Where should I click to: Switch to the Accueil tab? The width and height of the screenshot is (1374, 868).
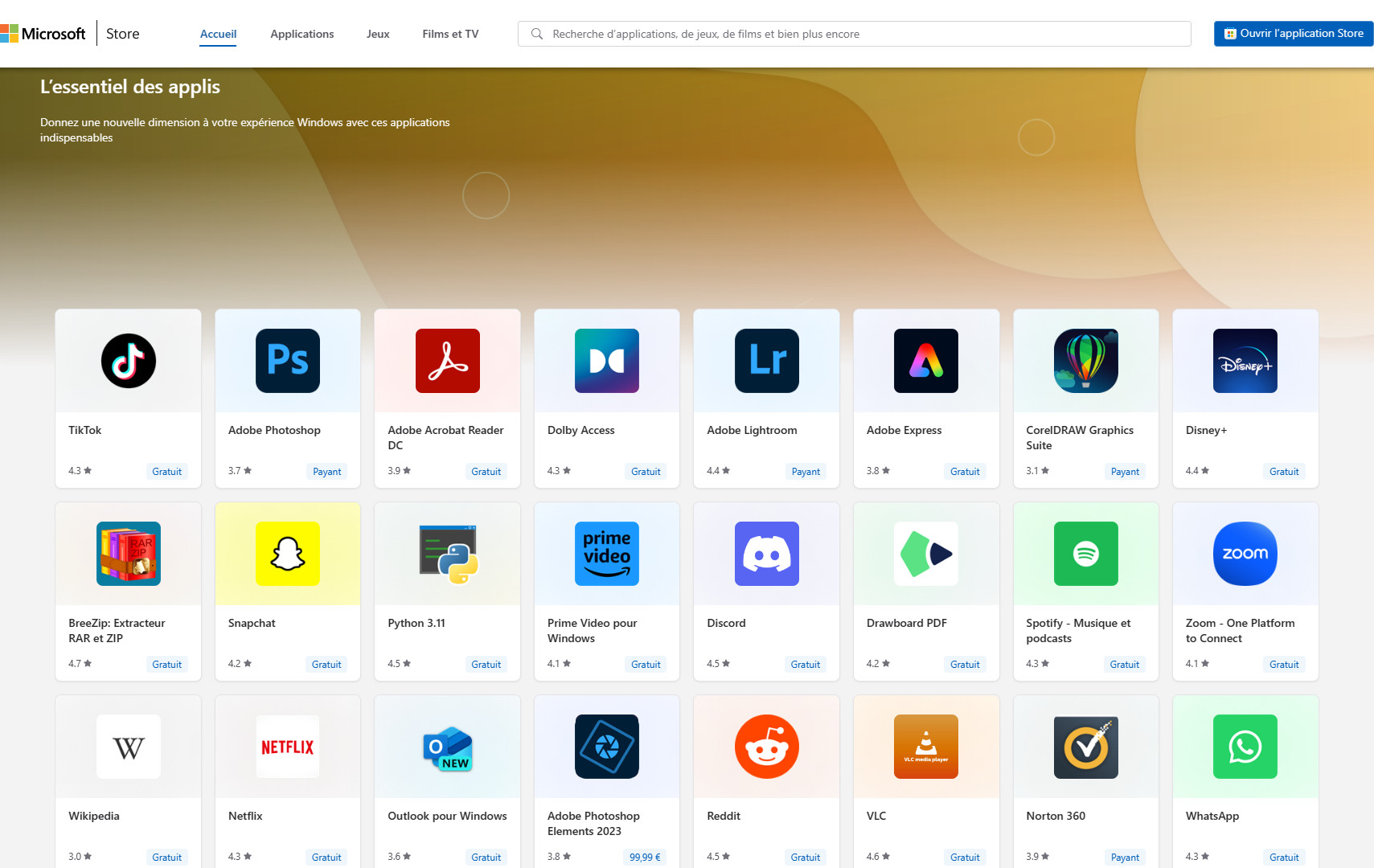(x=218, y=34)
